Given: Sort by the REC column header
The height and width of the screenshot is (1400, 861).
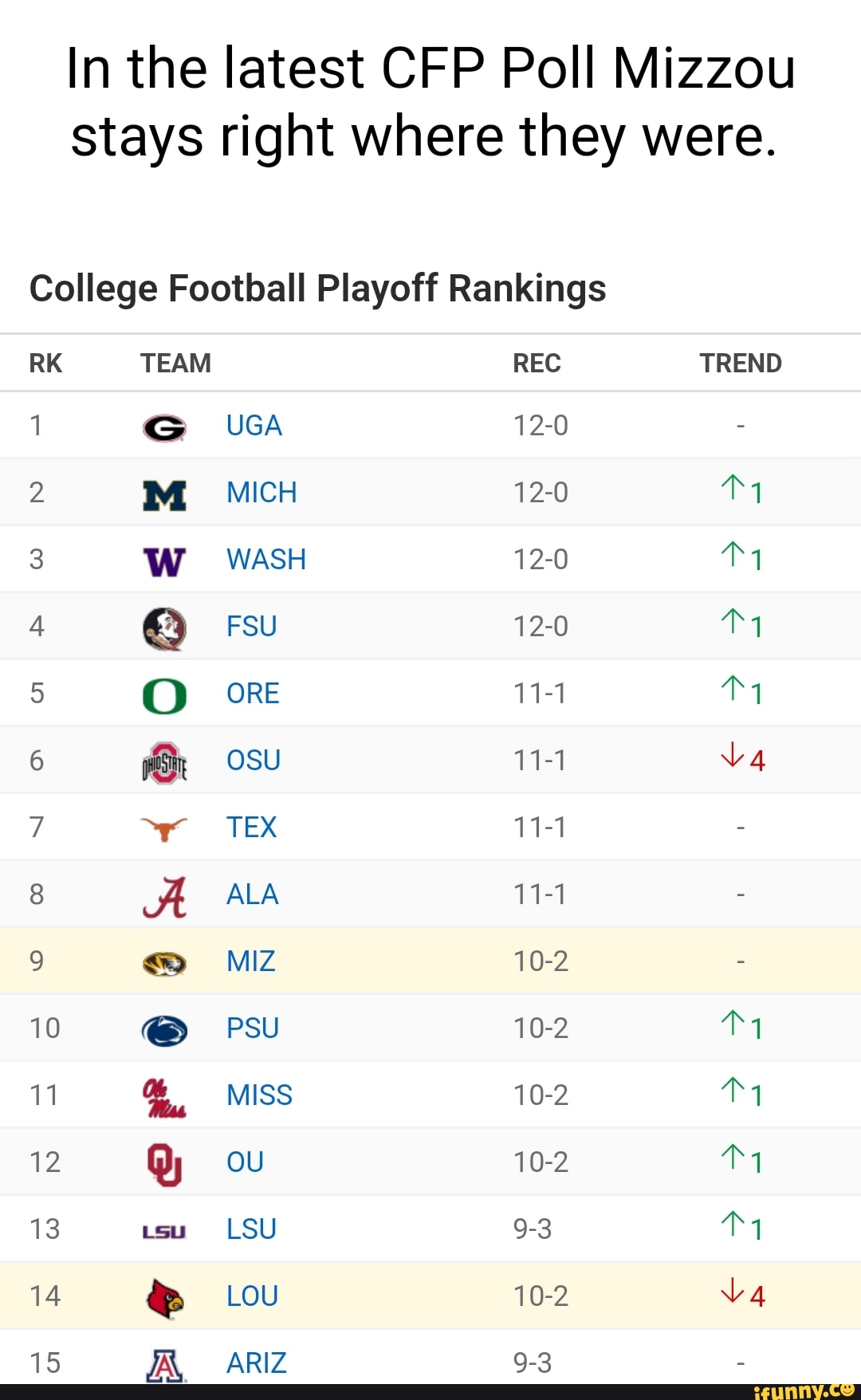Looking at the screenshot, I should (x=537, y=363).
